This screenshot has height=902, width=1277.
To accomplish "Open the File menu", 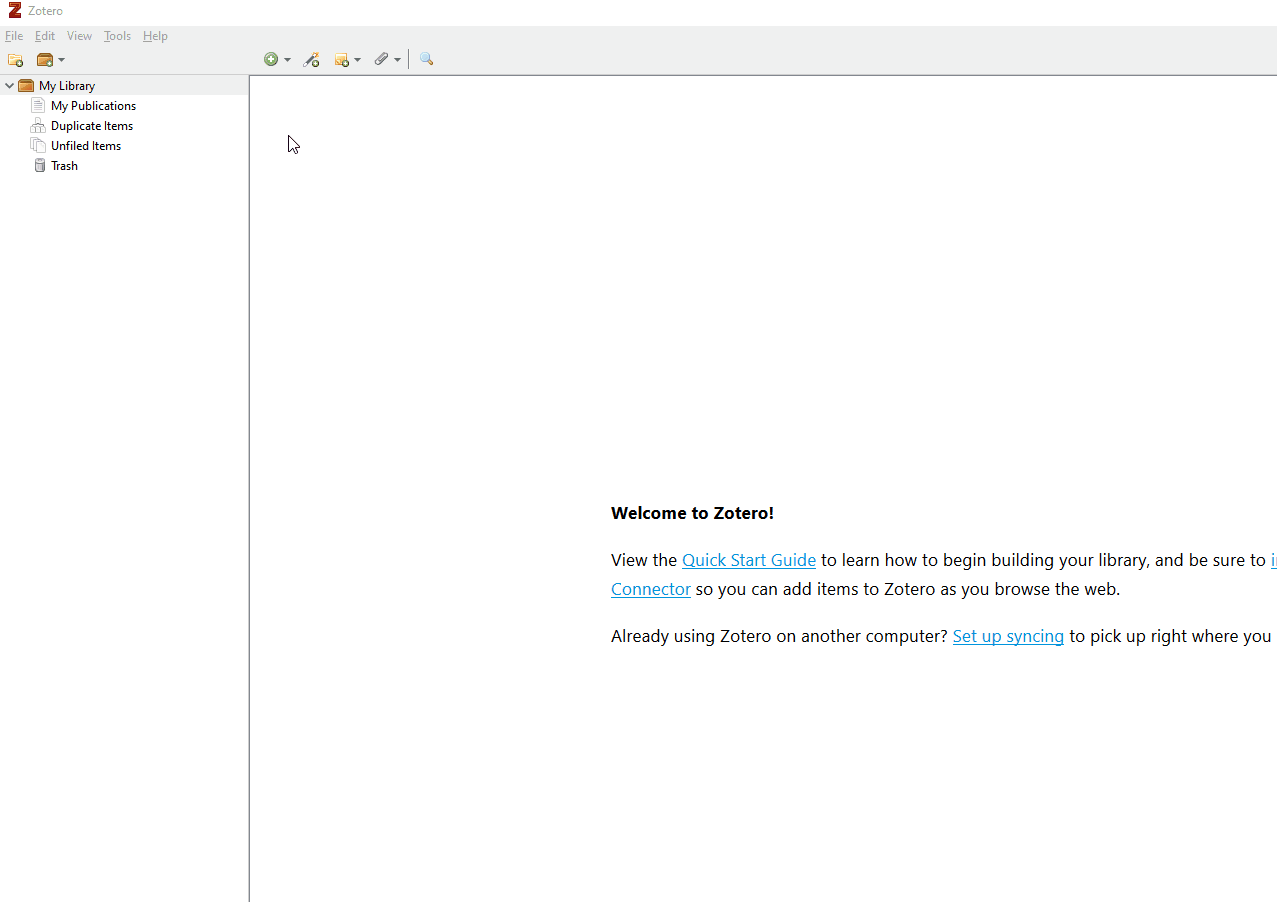I will point(14,36).
